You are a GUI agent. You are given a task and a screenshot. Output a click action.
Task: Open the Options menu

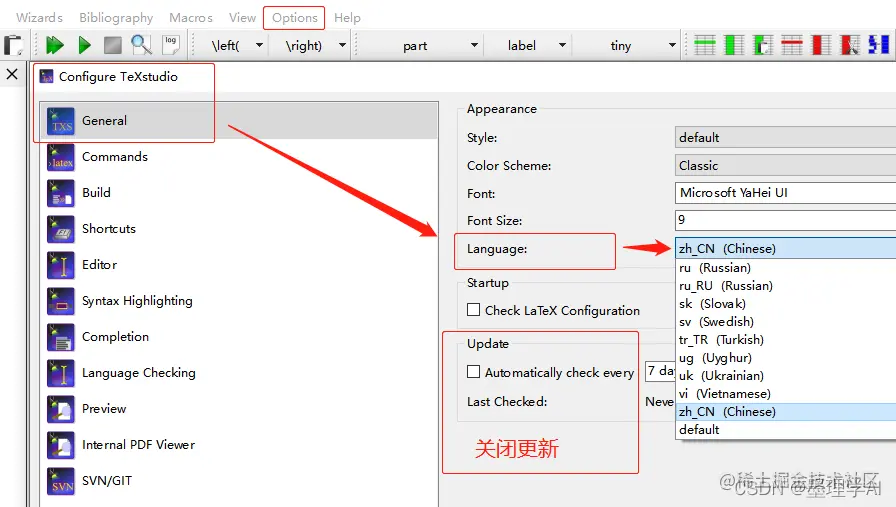(294, 18)
